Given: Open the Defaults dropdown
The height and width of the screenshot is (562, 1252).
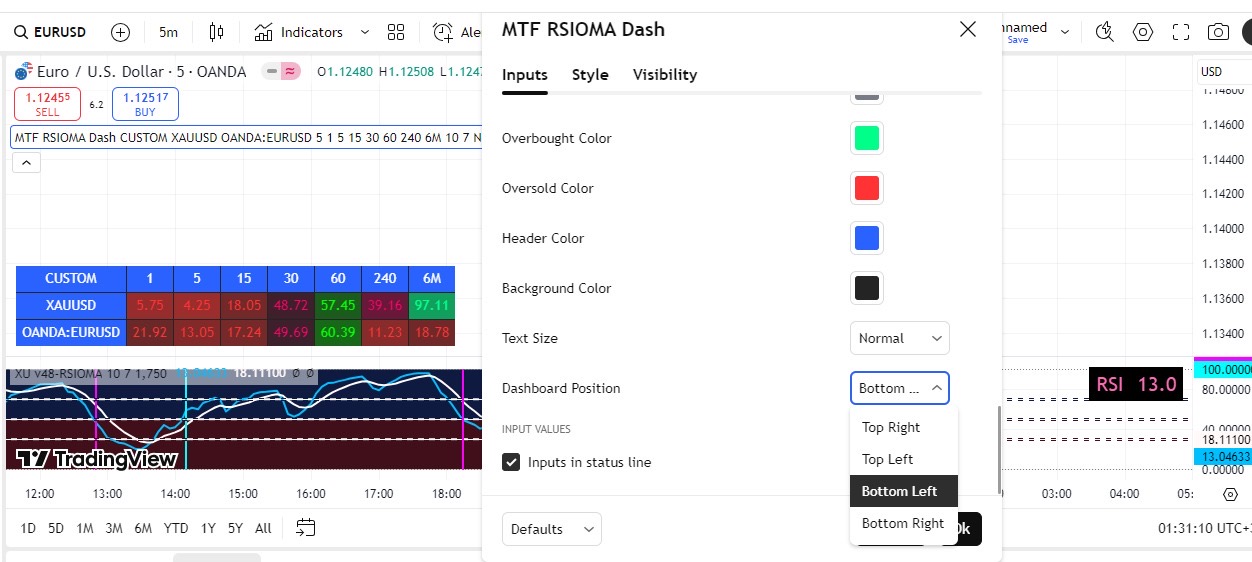Looking at the screenshot, I should 551,529.
